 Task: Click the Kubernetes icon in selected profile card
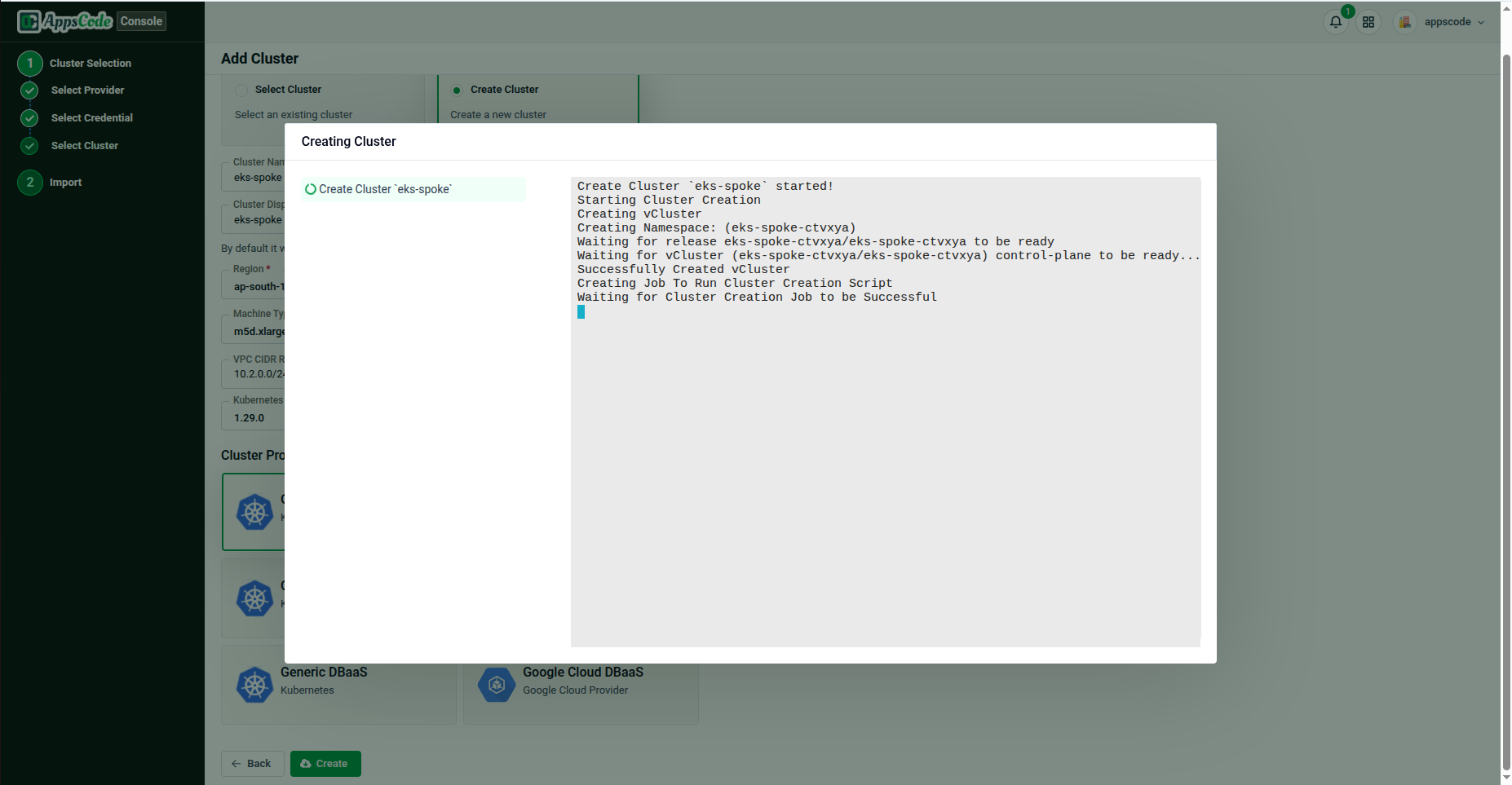click(254, 512)
